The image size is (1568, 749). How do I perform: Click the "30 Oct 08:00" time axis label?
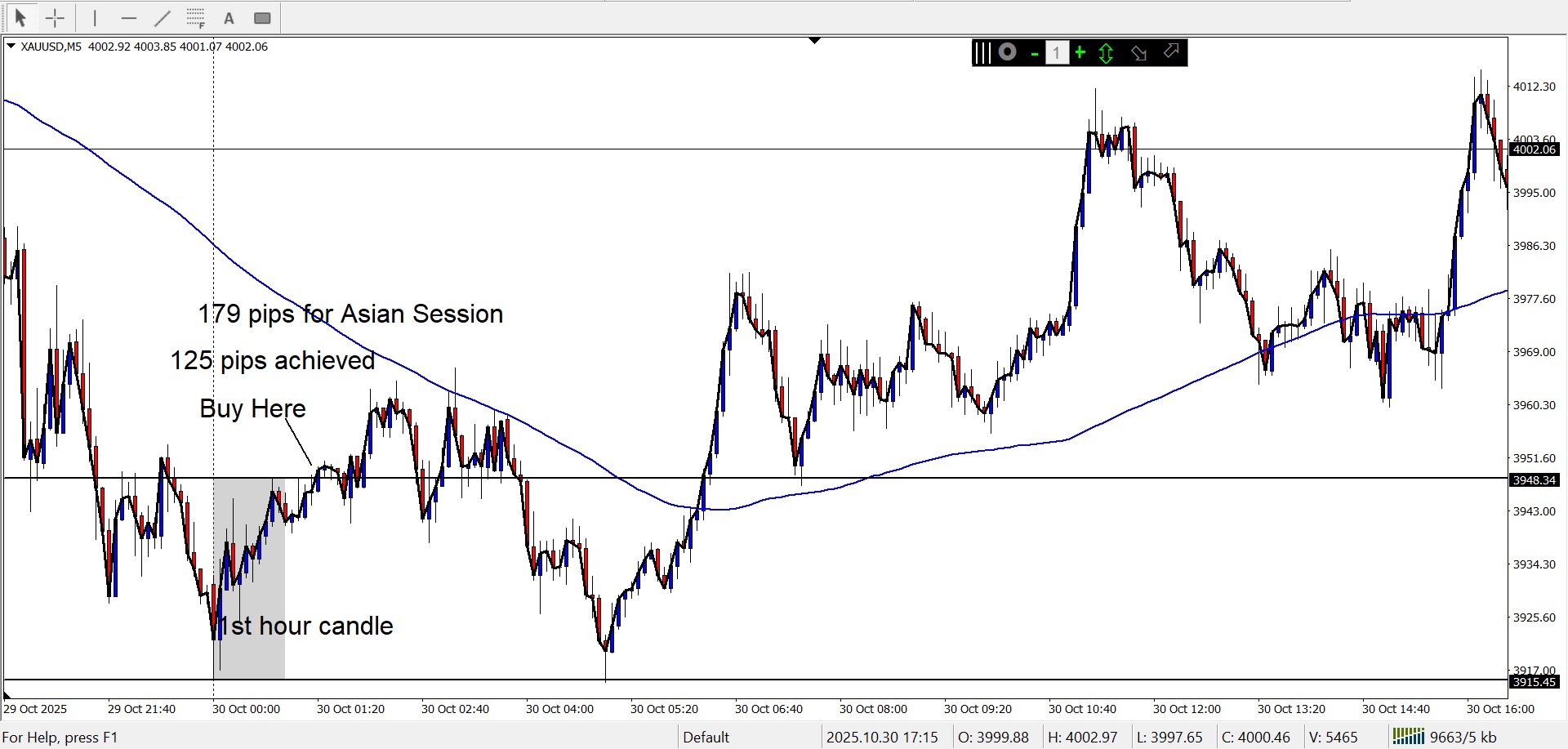[873, 709]
